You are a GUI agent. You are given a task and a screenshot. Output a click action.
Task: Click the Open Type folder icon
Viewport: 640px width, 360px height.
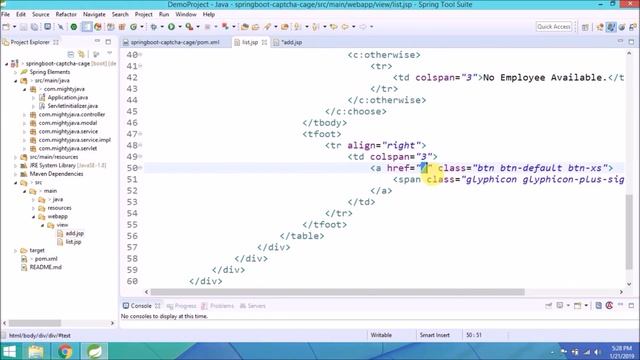point(245,27)
